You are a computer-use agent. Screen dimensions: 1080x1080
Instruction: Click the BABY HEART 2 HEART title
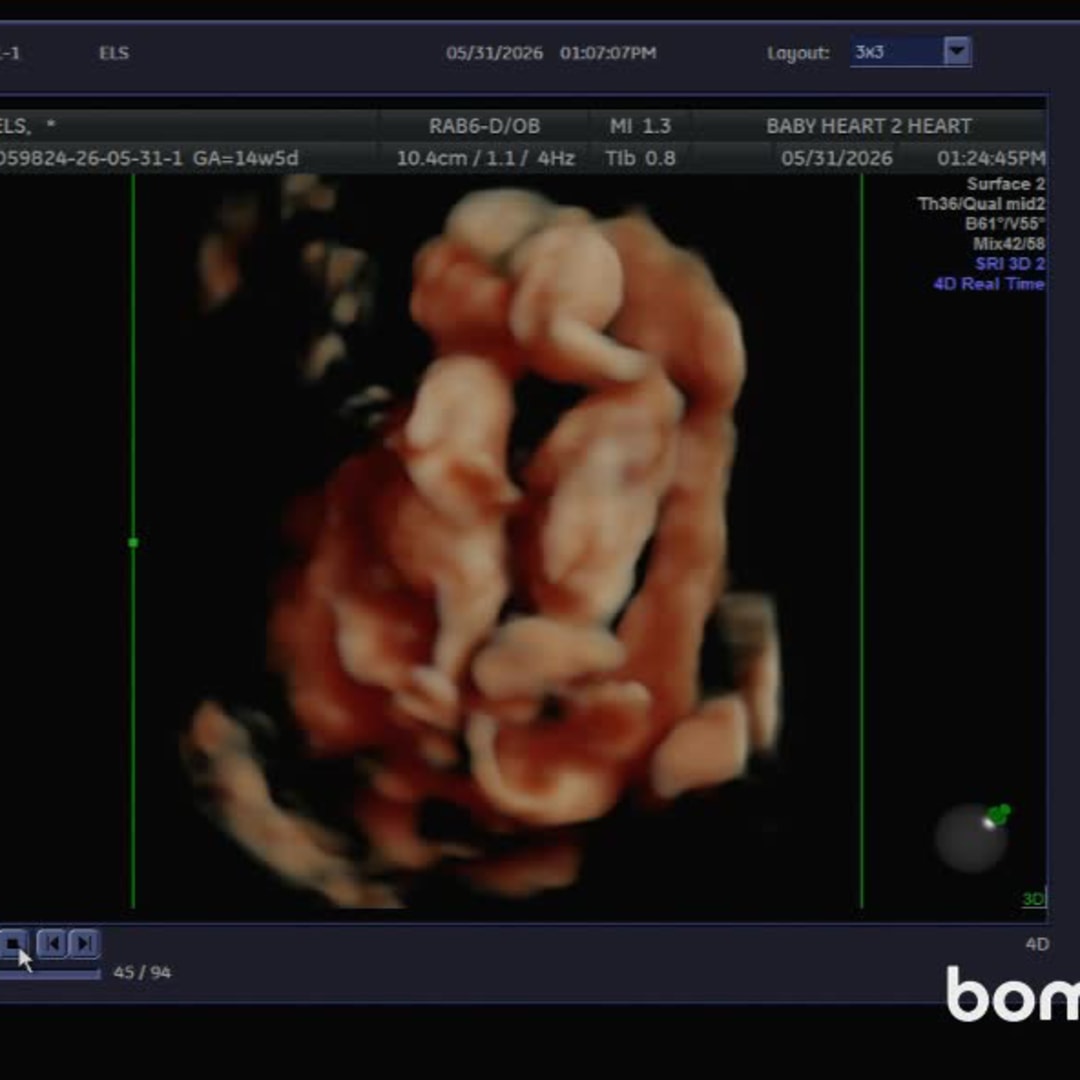pos(869,126)
